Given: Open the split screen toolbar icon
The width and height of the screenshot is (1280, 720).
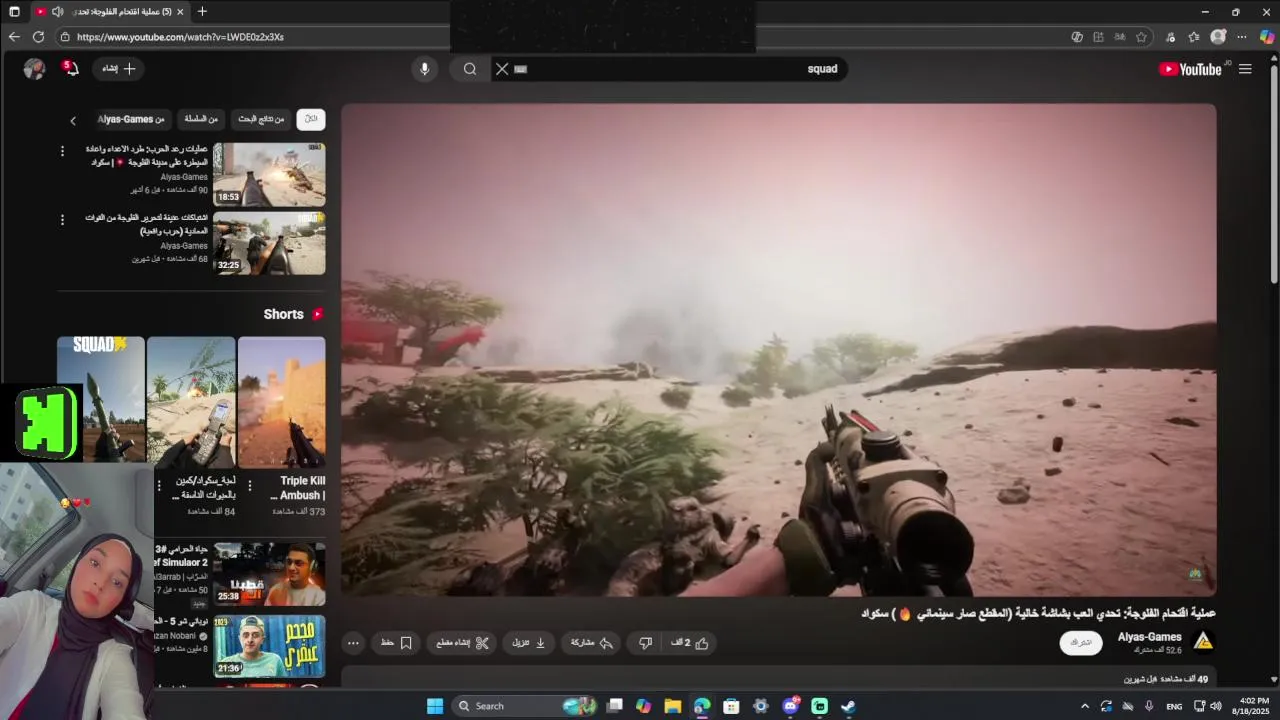Looking at the screenshot, I should (x=1098, y=37).
